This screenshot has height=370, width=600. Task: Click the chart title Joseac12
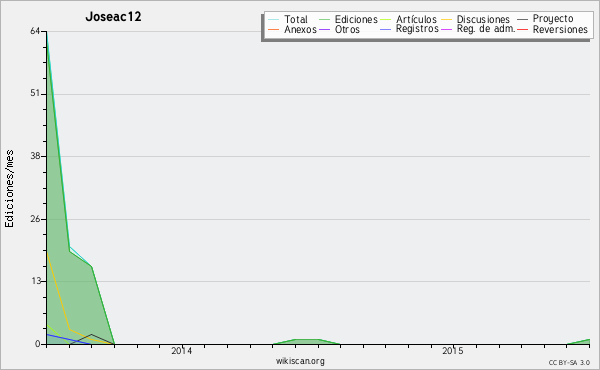point(113,16)
